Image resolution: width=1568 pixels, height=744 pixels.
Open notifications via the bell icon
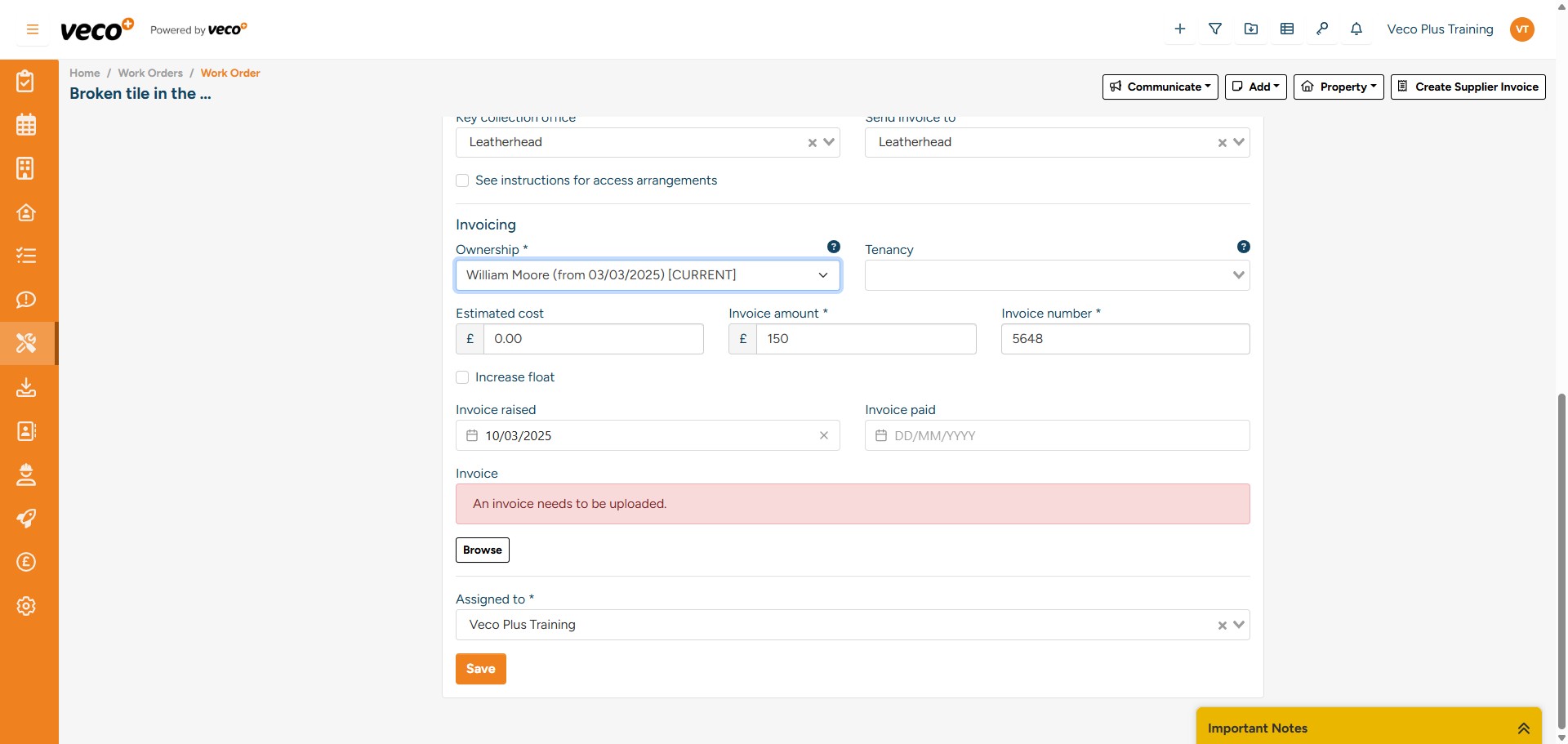pyautogui.click(x=1356, y=29)
